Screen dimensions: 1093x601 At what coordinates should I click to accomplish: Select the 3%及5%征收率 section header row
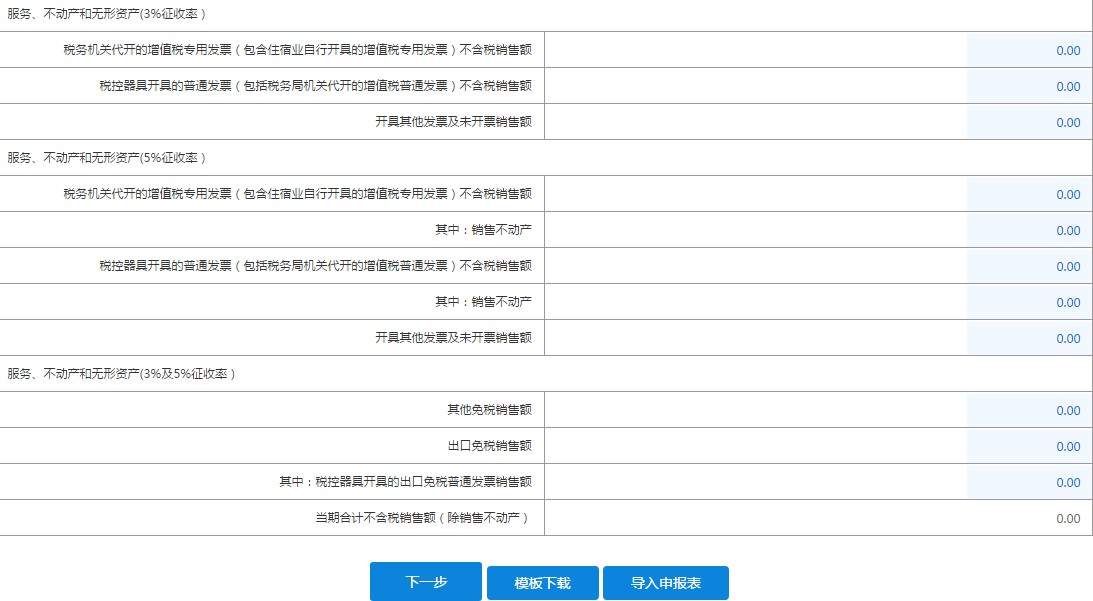[x=117, y=374]
